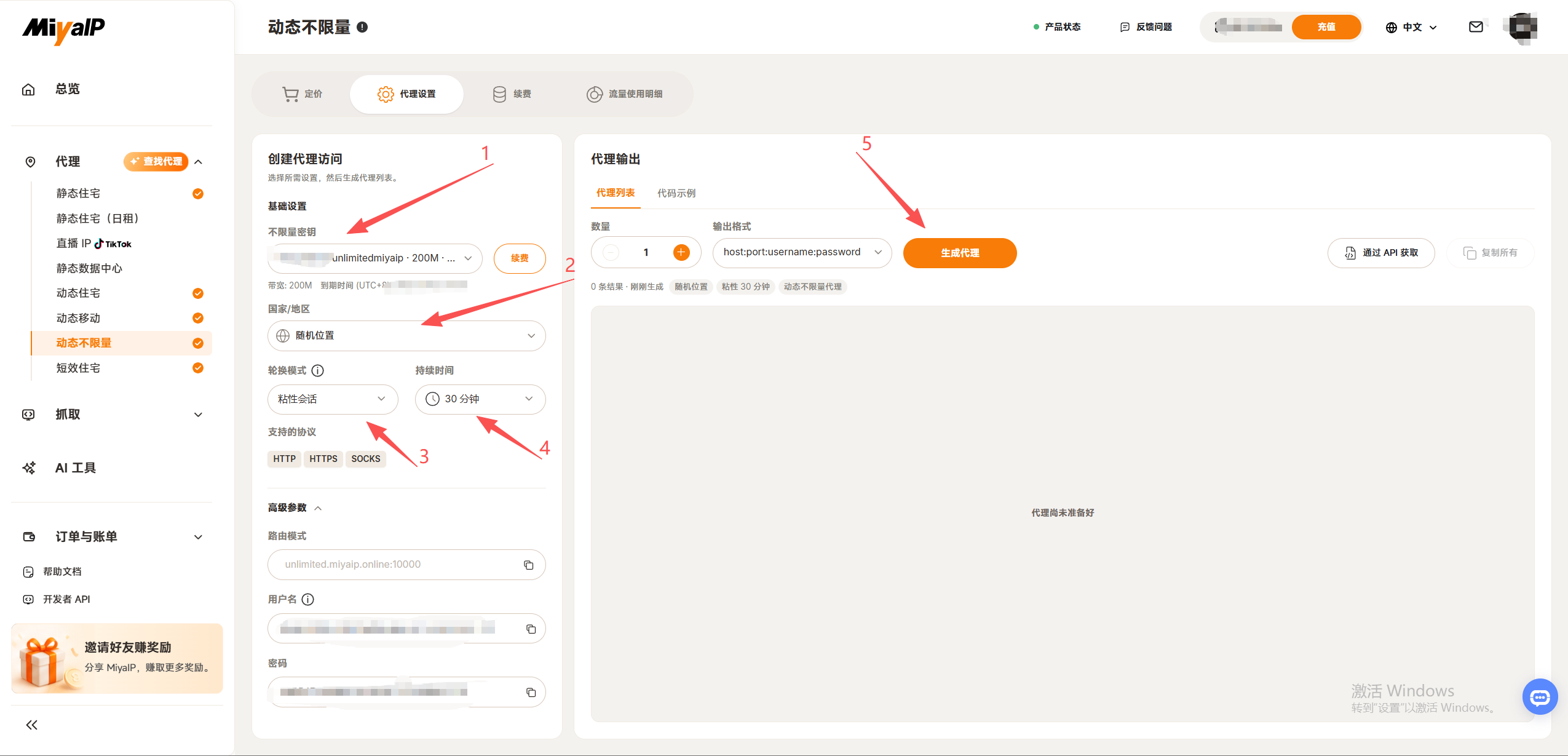
Task: Click the 续费 button beside key
Action: coord(520,258)
